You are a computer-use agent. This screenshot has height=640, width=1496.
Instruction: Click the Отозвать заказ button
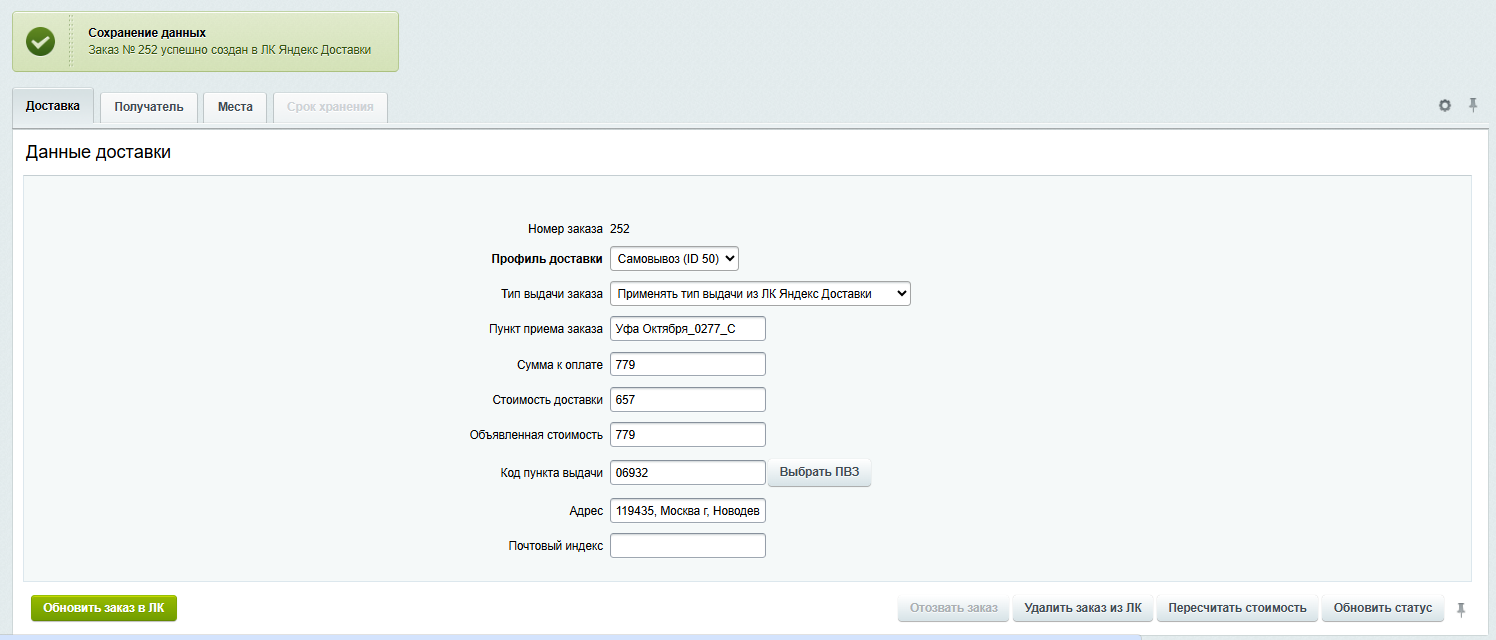954,608
